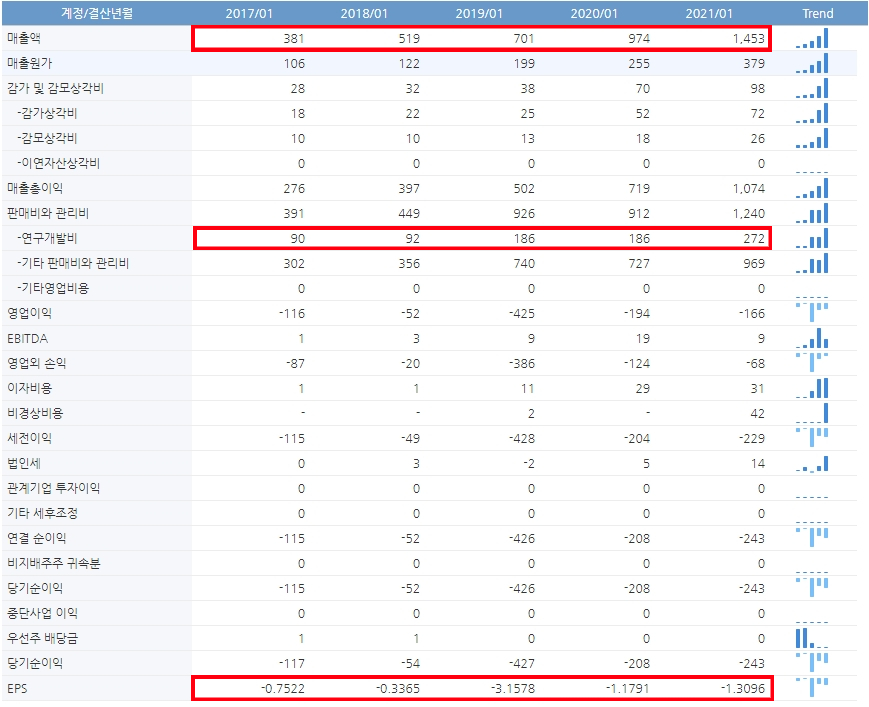Click the -기타영업비용 row label
The height and width of the screenshot is (707, 869).
(x=53, y=288)
